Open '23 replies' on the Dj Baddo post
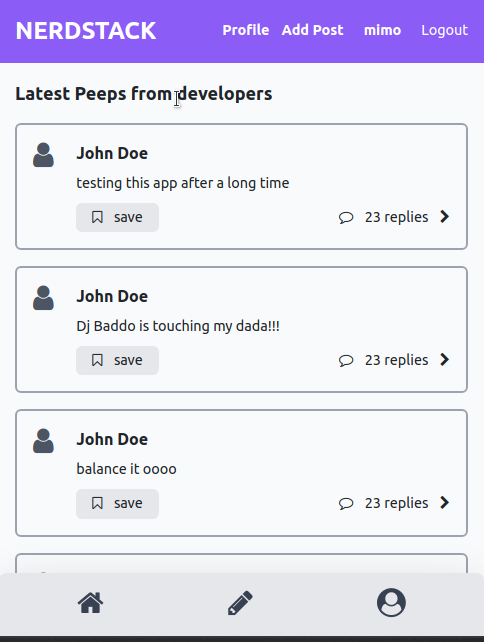The height and width of the screenshot is (642, 484). pos(396,360)
